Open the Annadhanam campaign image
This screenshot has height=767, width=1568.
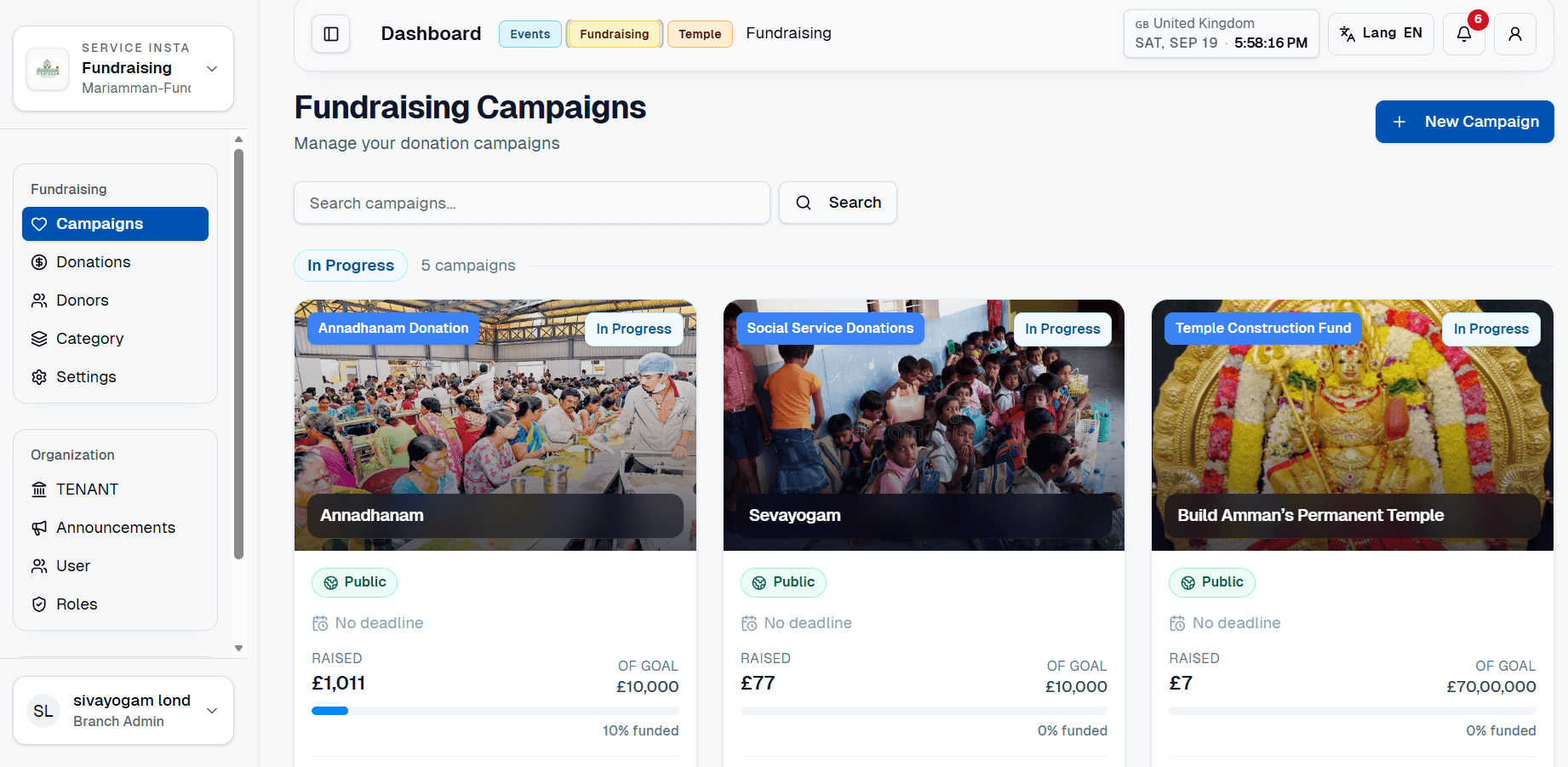pyautogui.click(x=495, y=425)
